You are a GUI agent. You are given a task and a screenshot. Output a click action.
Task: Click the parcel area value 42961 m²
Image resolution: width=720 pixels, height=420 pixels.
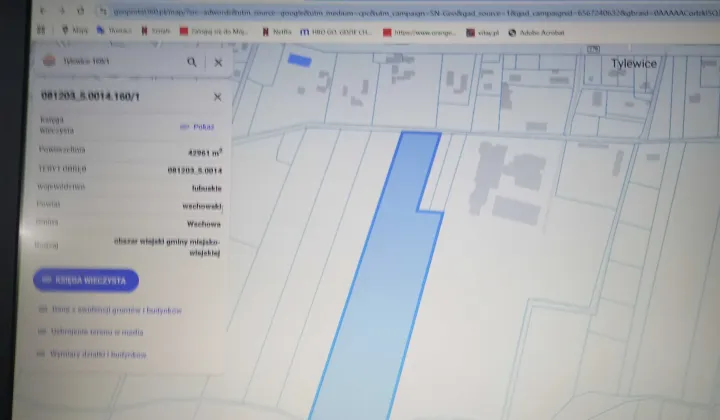pos(205,152)
